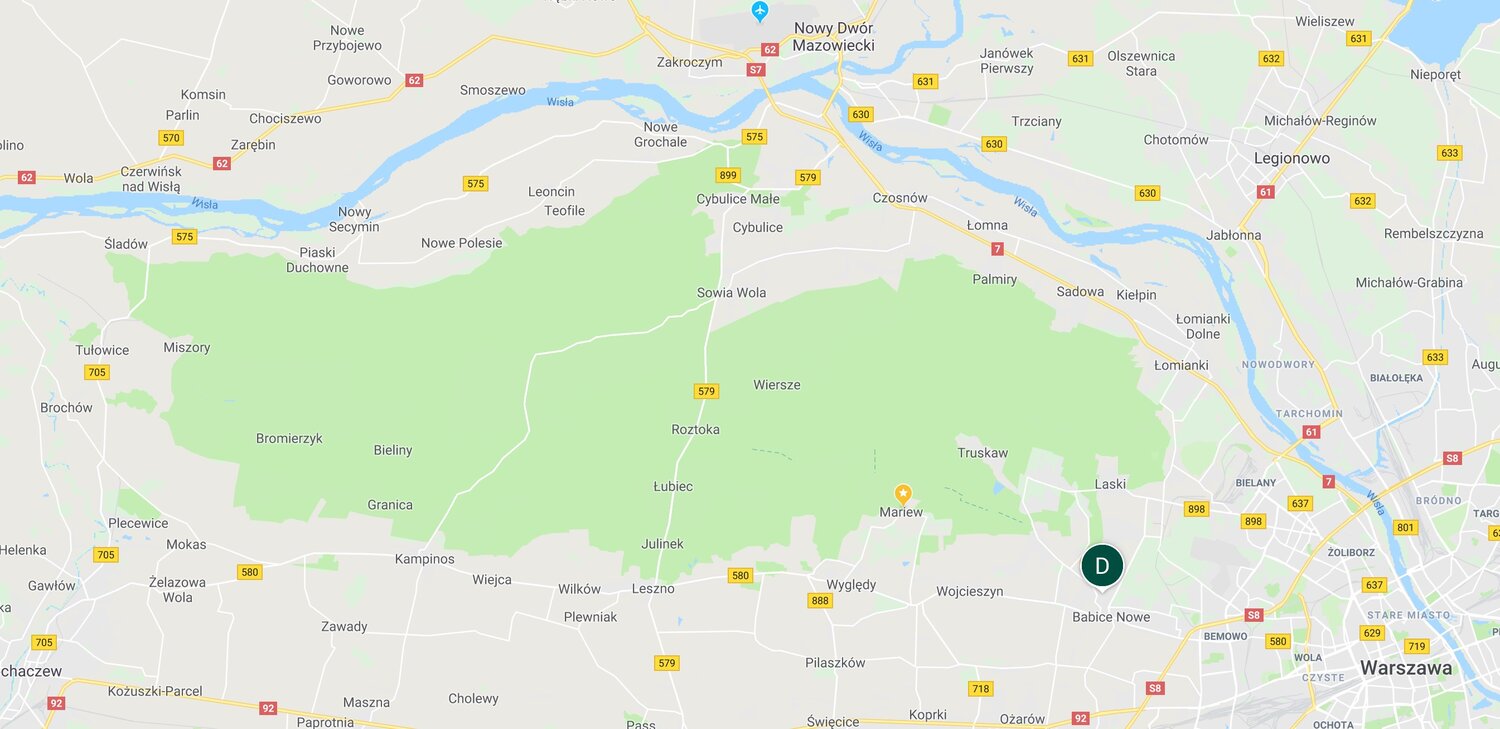
Task: Click the Babice Nowe place label
Action: [x=1111, y=617]
